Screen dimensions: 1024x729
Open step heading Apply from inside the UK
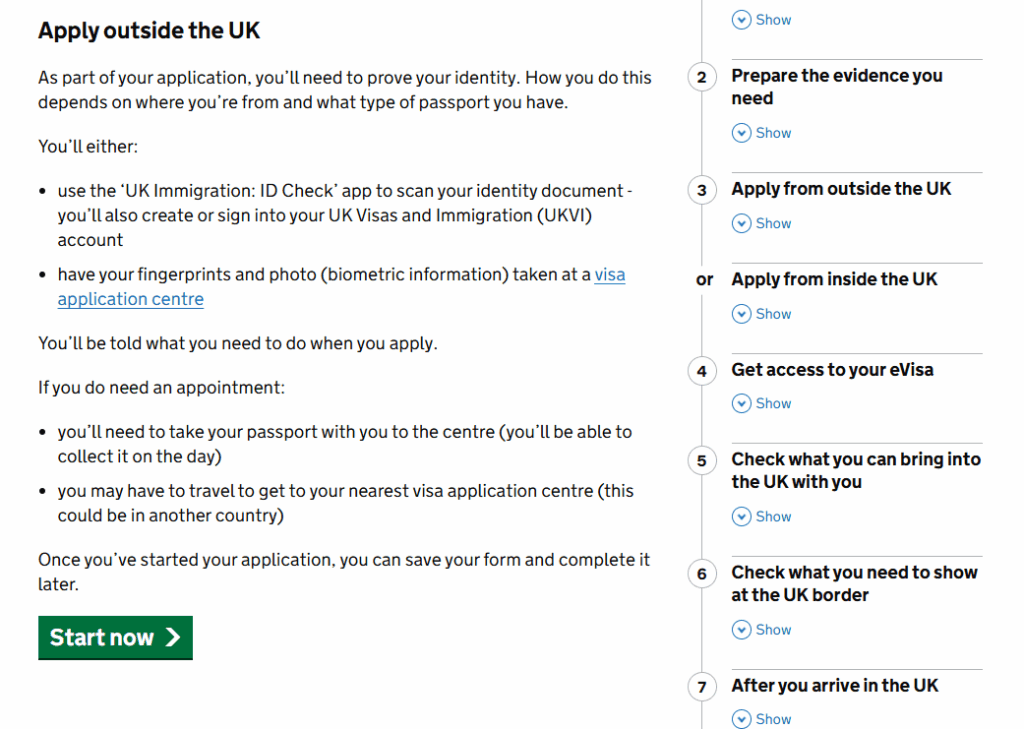point(834,279)
